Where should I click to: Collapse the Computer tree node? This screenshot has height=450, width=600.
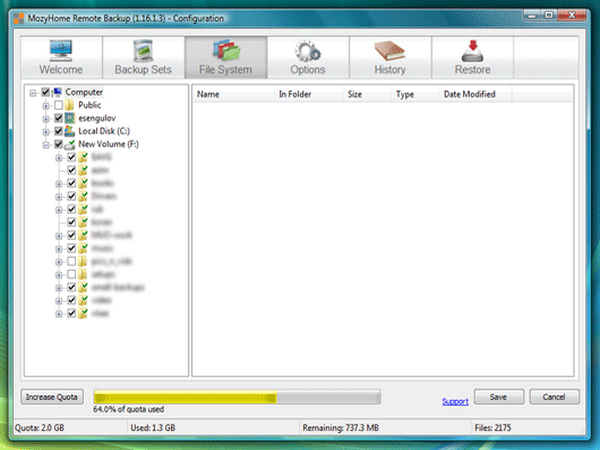(x=34, y=92)
